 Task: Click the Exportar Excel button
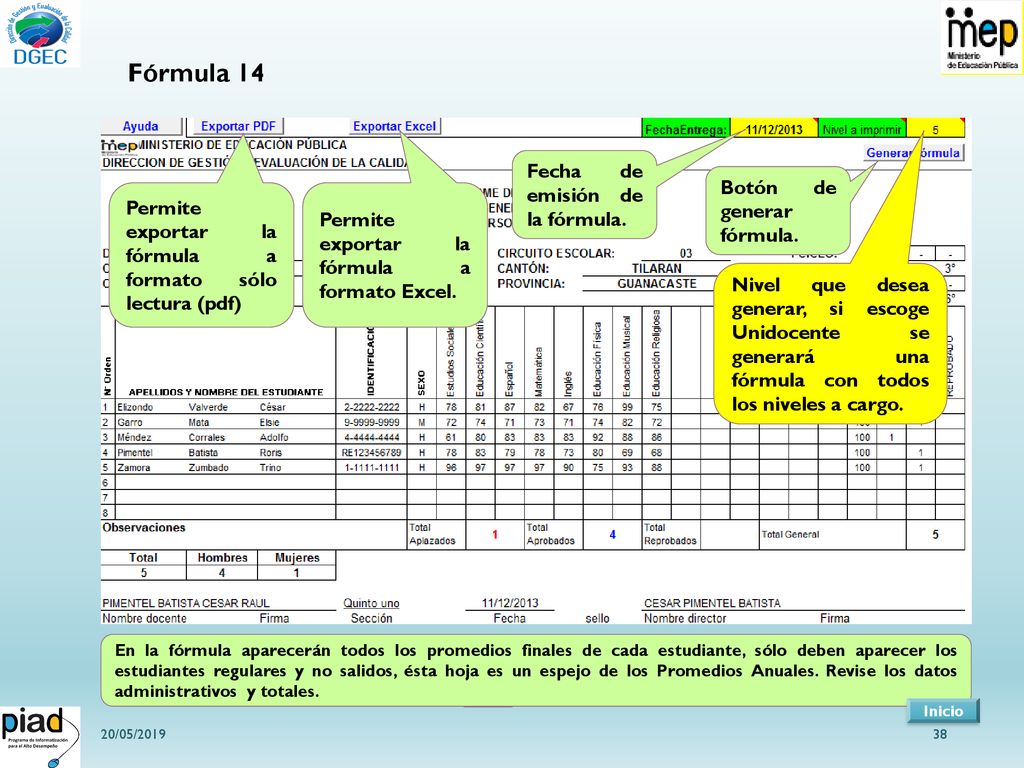[x=394, y=126]
